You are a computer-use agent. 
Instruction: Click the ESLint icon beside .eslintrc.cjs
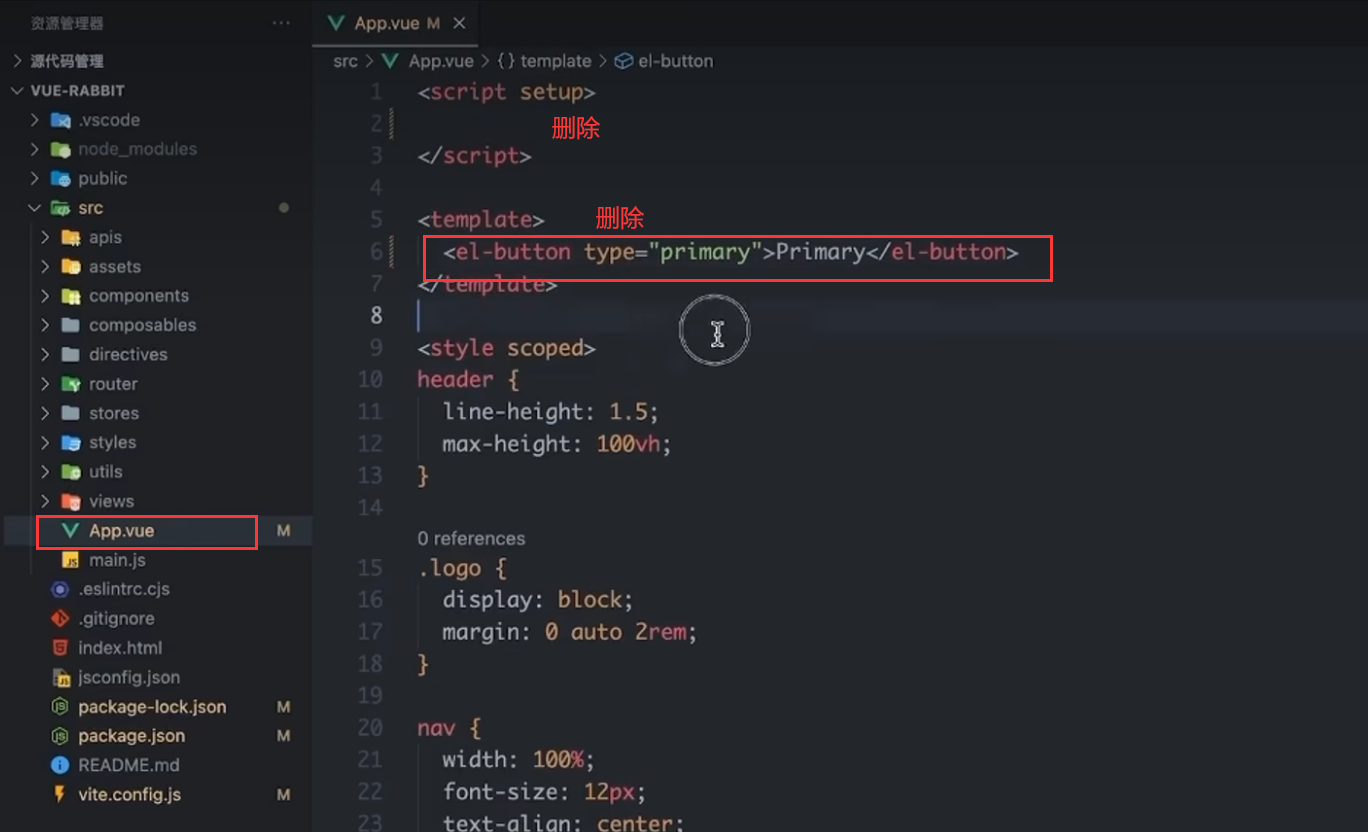click(x=60, y=589)
